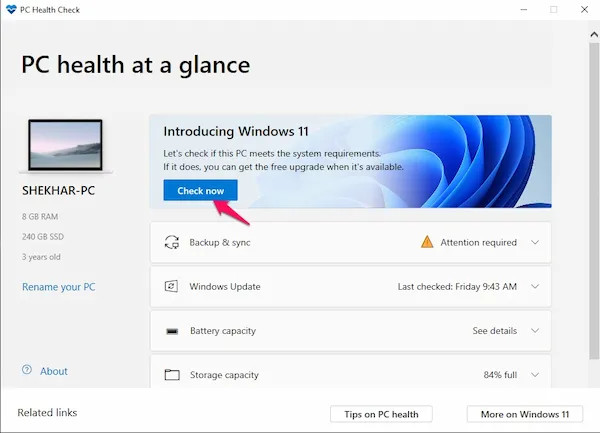
Task: Click the SHEKHAR-PC name
Action: pos(58,190)
